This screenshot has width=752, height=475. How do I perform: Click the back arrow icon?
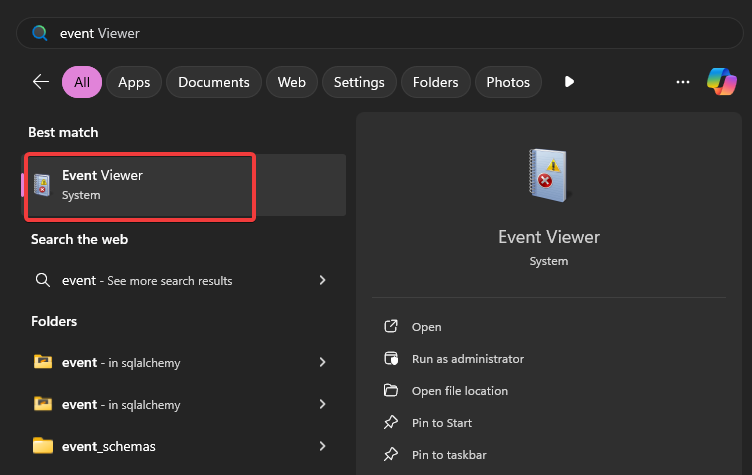(x=41, y=82)
